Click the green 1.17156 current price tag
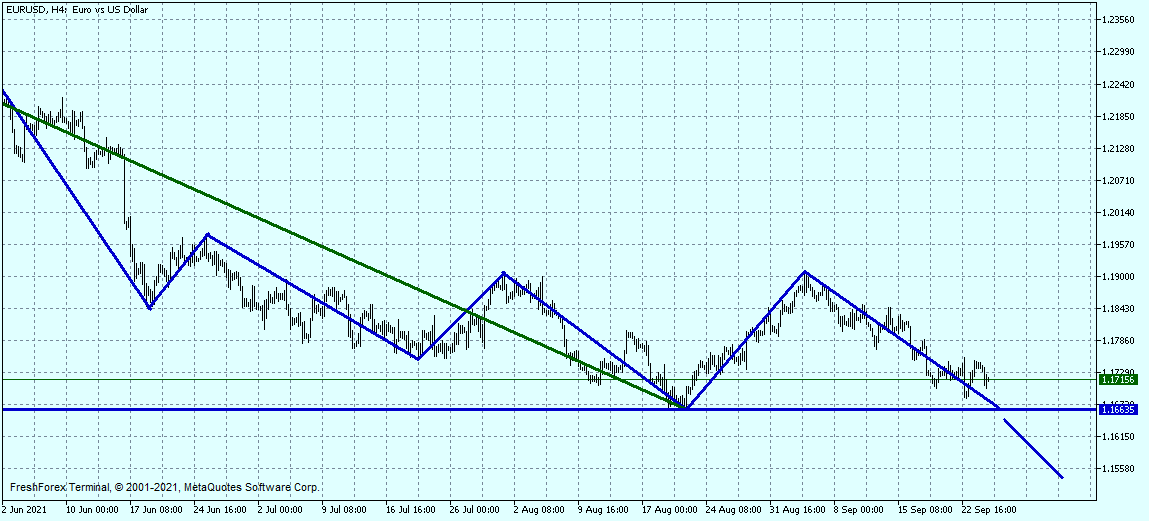1149x521 pixels. 1117,379
